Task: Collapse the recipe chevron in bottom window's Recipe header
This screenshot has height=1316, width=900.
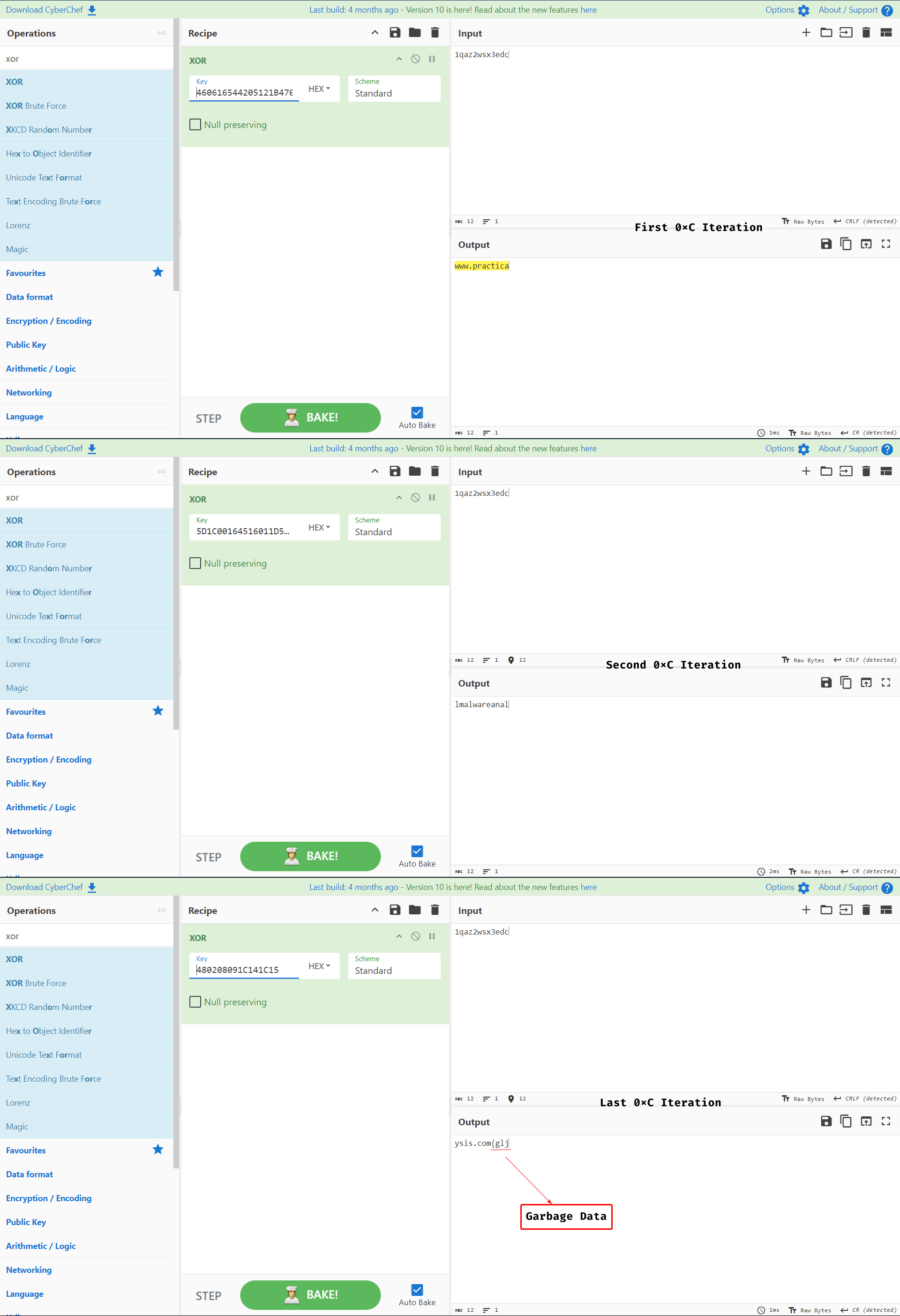Action: tap(375, 910)
